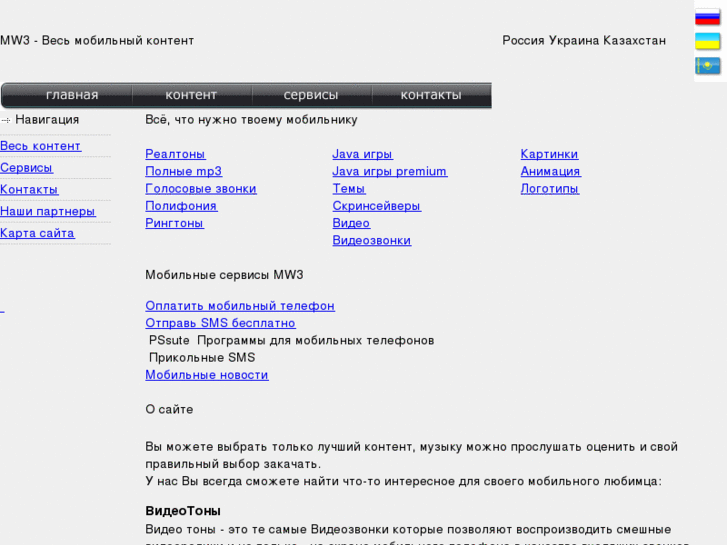Click the Прикольные SMS text
The image size is (727, 545).
click(x=202, y=358)
